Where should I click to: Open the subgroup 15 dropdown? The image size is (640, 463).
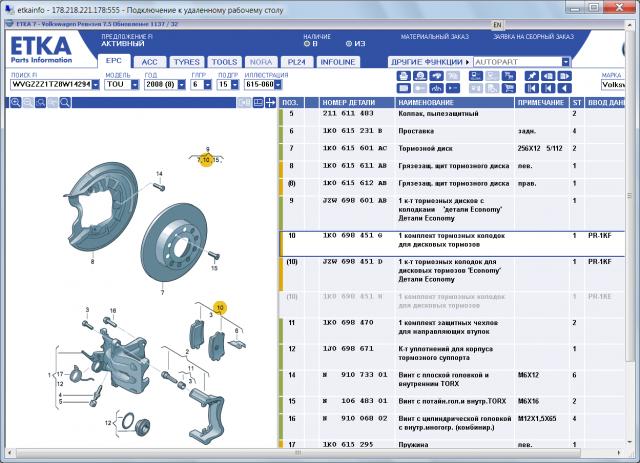(x=235, y=85)
